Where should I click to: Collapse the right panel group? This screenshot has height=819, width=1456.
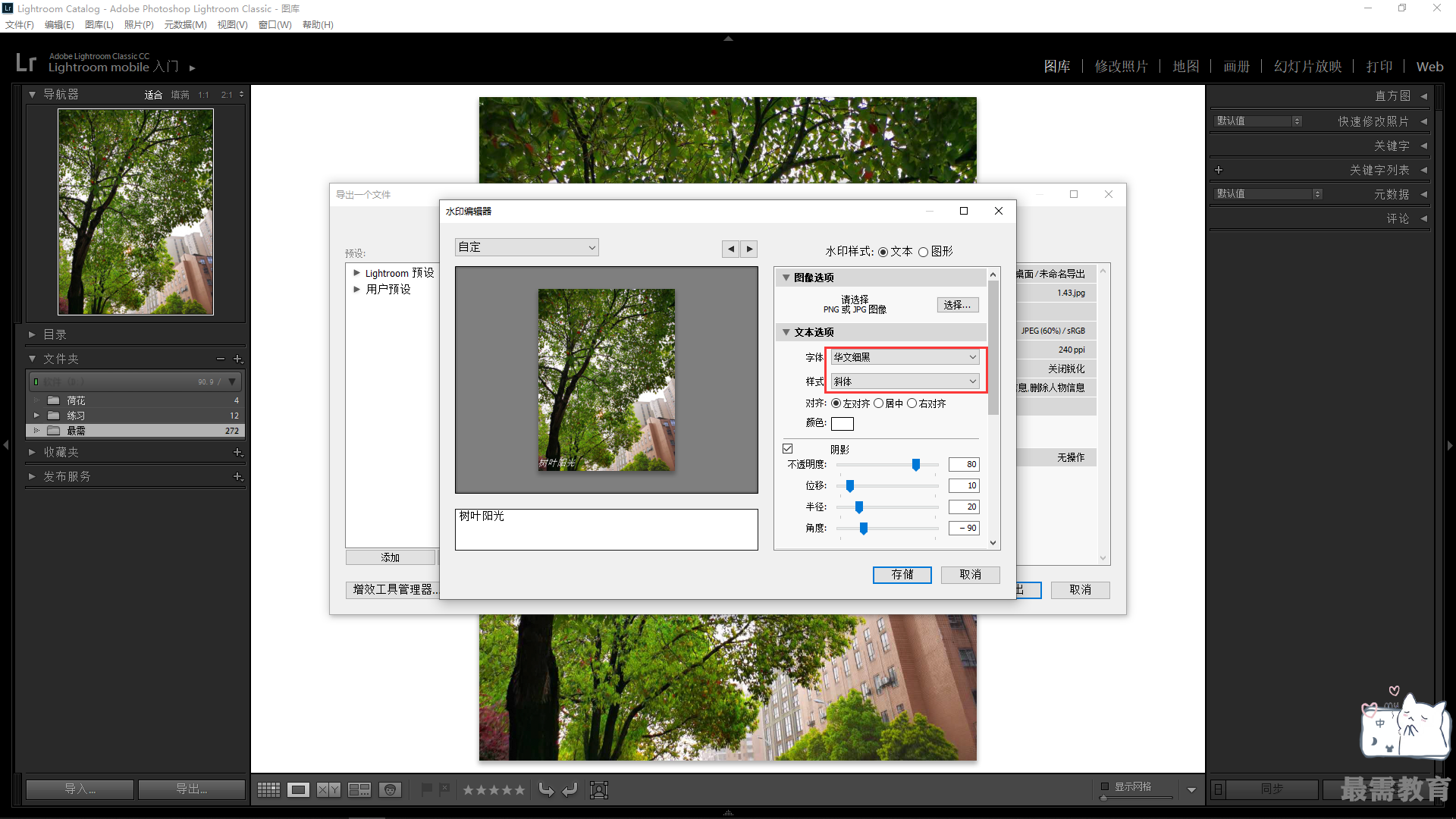(1450, 445)
